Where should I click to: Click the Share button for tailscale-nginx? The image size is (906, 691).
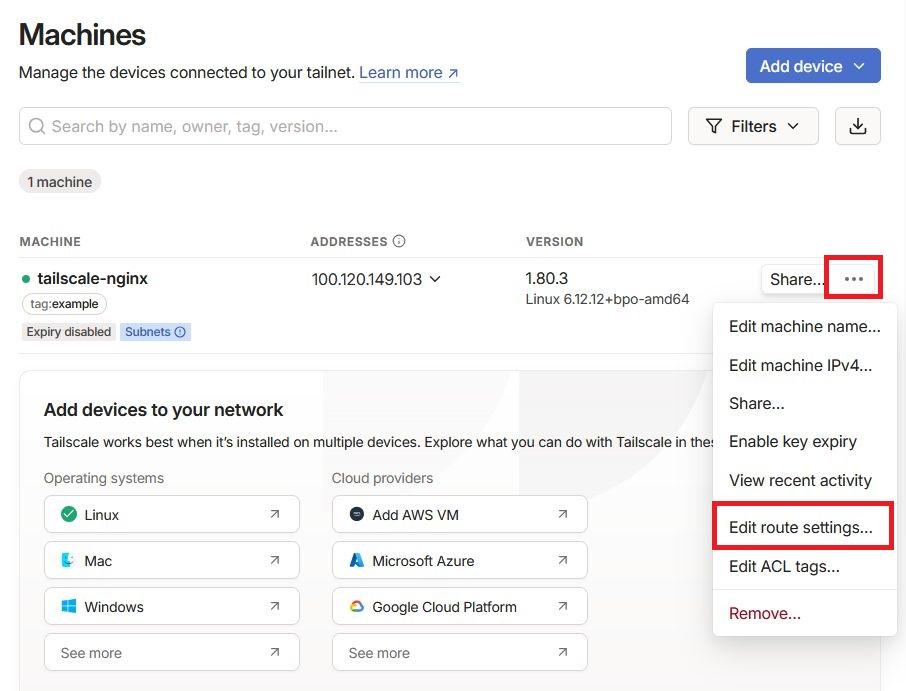(794, 279)
